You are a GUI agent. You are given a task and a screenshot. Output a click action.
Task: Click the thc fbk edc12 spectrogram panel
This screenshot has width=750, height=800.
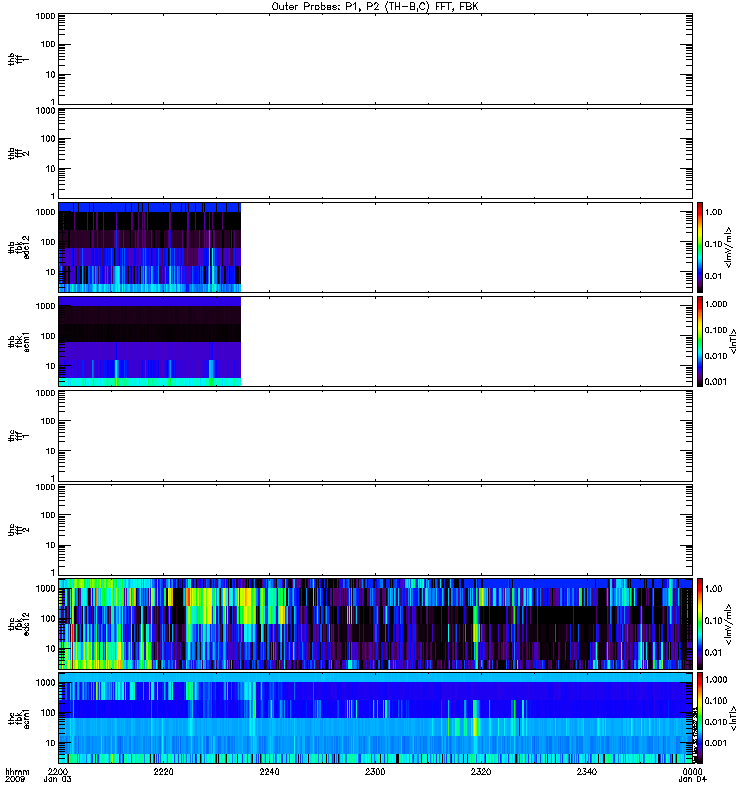[375, 623]
